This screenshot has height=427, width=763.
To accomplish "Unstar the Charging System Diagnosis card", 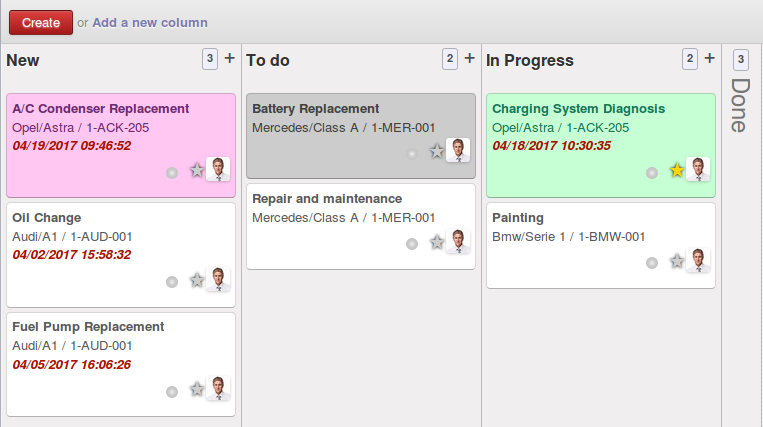I will click(677, 171).
